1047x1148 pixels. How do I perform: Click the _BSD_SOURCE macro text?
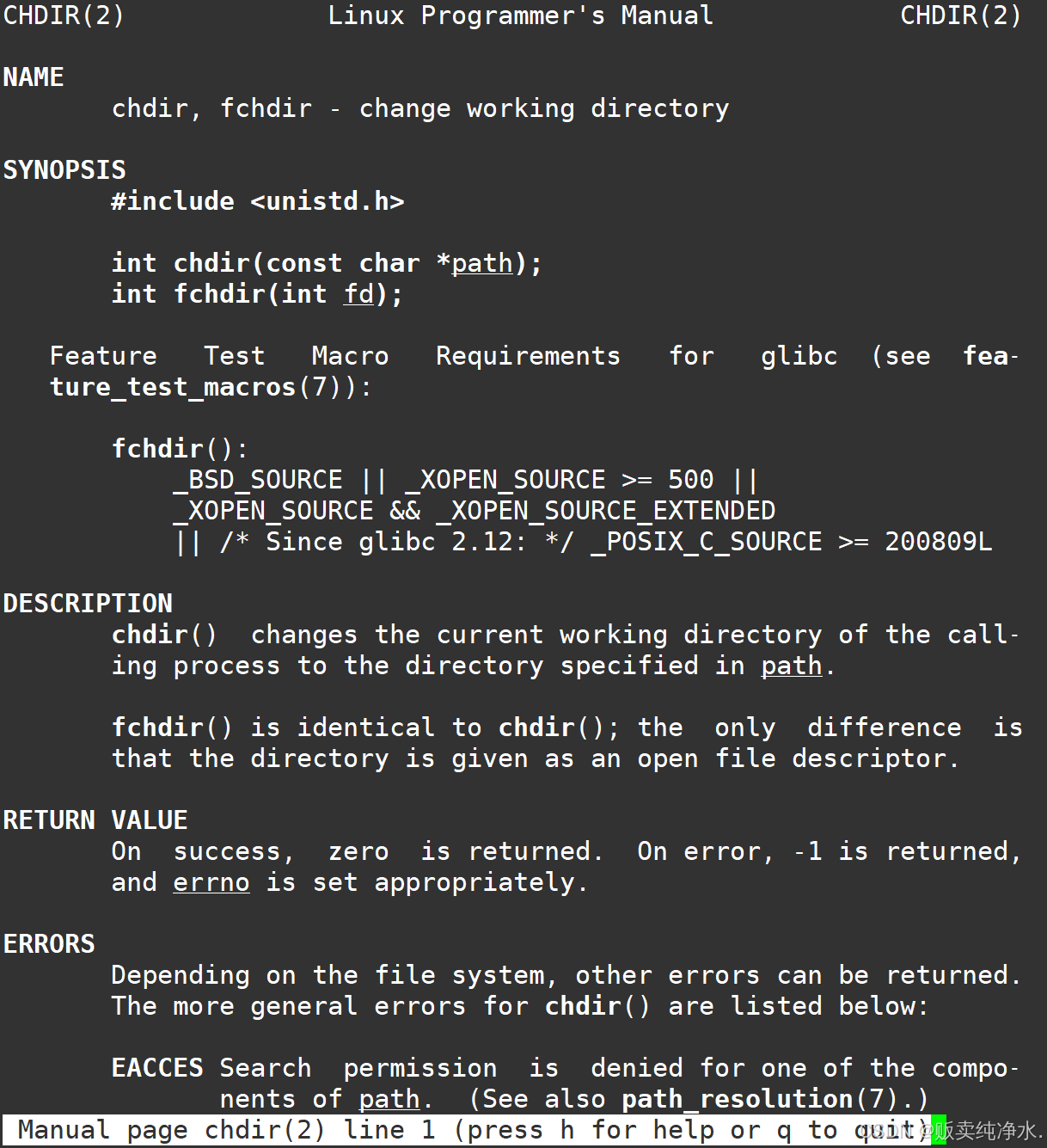(x=258, y=480)
